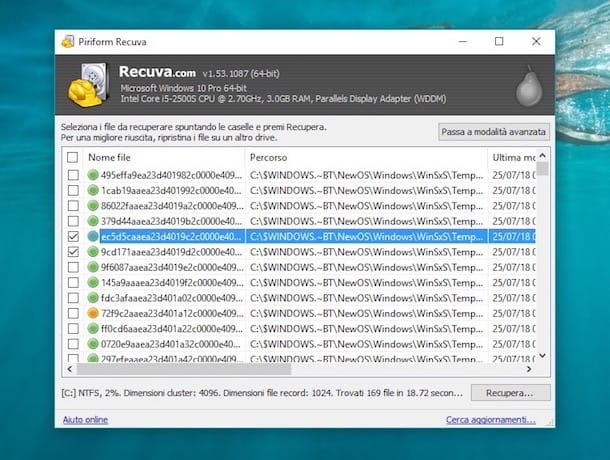Viewport: 610px width, 460px height.
Task: Click status dot of highlighted ec5d5caaea23d file
Action: [93, 236]
